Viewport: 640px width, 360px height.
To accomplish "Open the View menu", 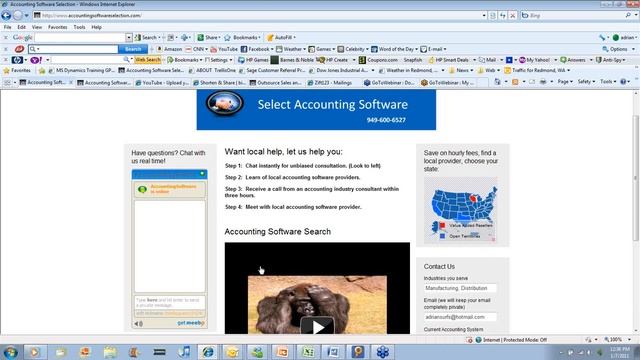I will [37, 27].
